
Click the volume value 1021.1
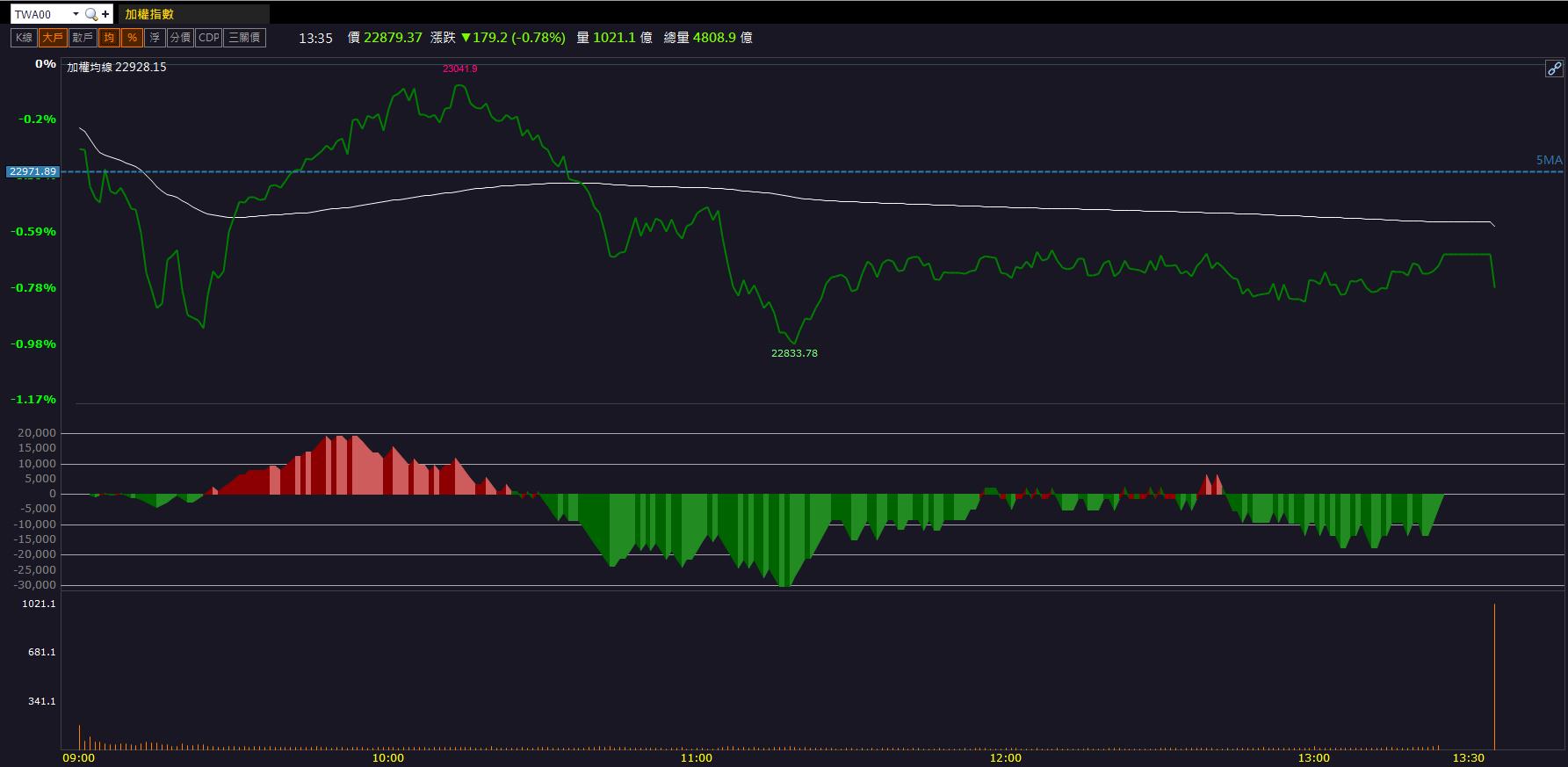tap(614, 38)
